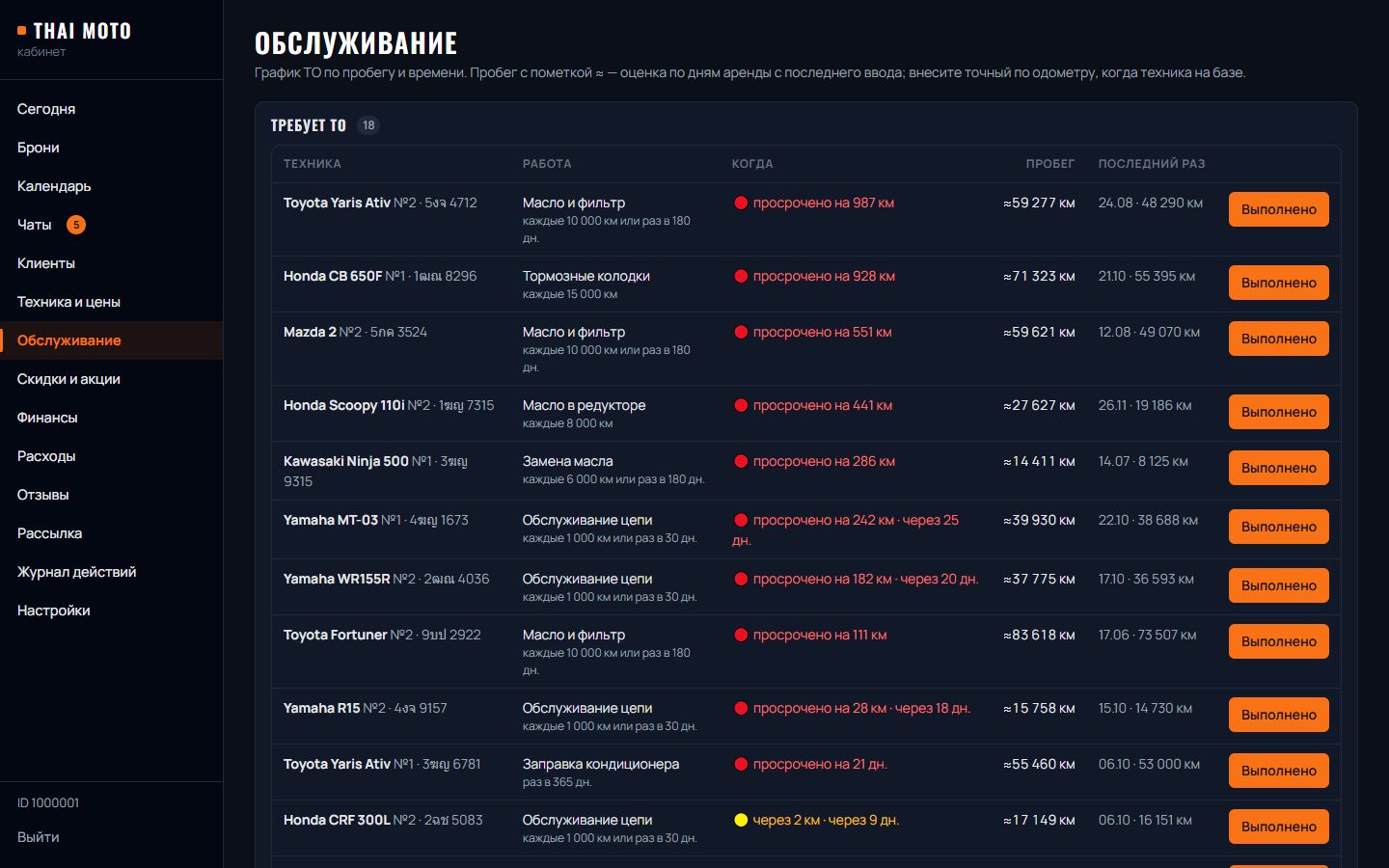The height and width of the screenshot is (868, 1389).
Task: Go to Брони in the sidebar
Action: (x=111, y=148)
